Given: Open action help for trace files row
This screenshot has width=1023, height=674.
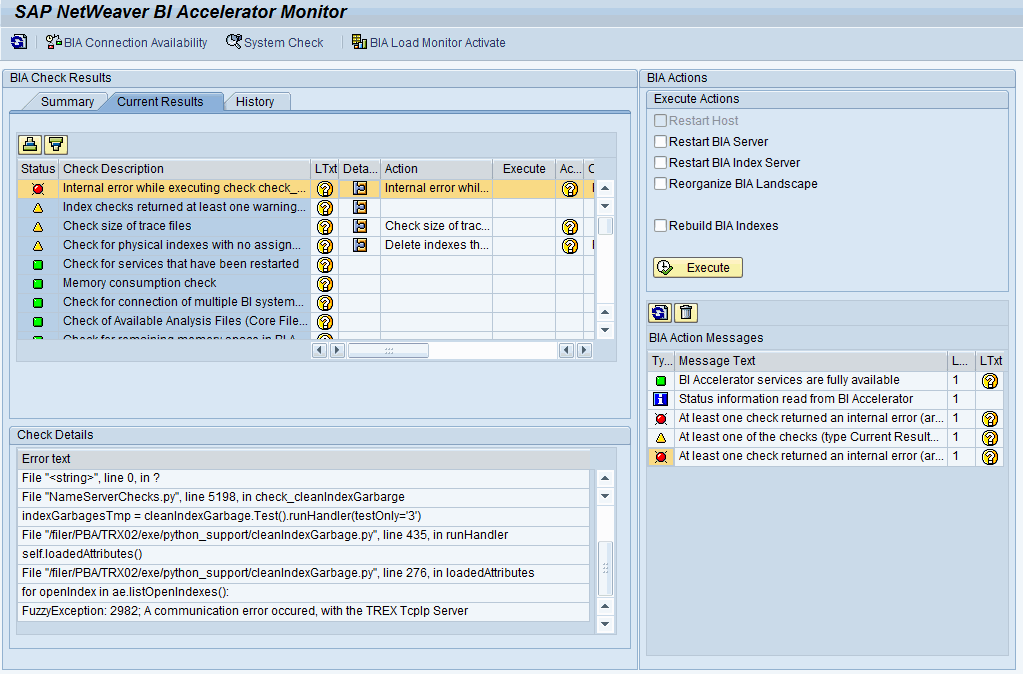Looking at the screenshot, I should 570,226.
